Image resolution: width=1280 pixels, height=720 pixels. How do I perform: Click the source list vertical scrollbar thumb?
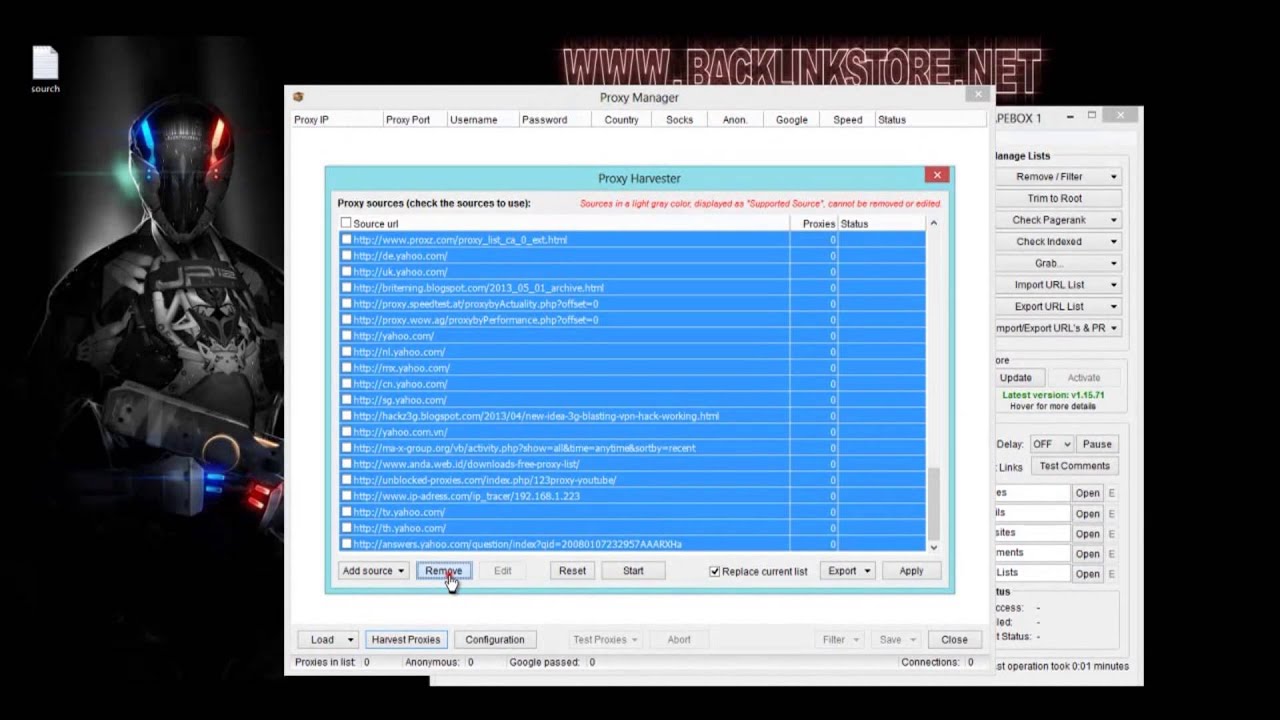934,503
